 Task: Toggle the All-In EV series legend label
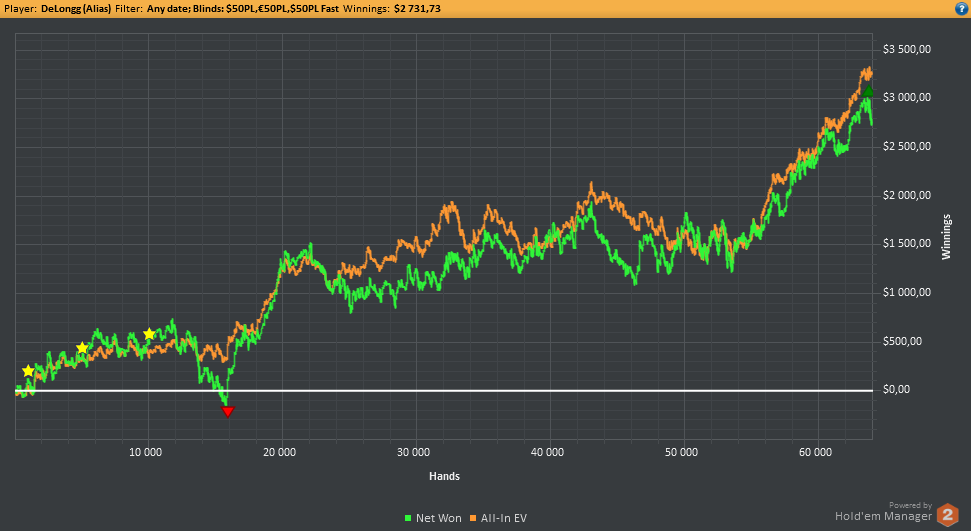pyautogui.click(x=503, y=518)
